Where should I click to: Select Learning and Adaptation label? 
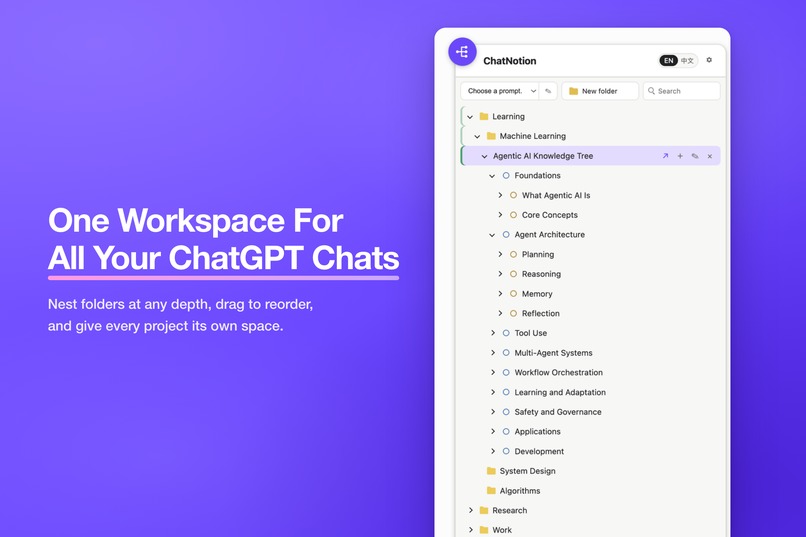click(x=560, y=393)
